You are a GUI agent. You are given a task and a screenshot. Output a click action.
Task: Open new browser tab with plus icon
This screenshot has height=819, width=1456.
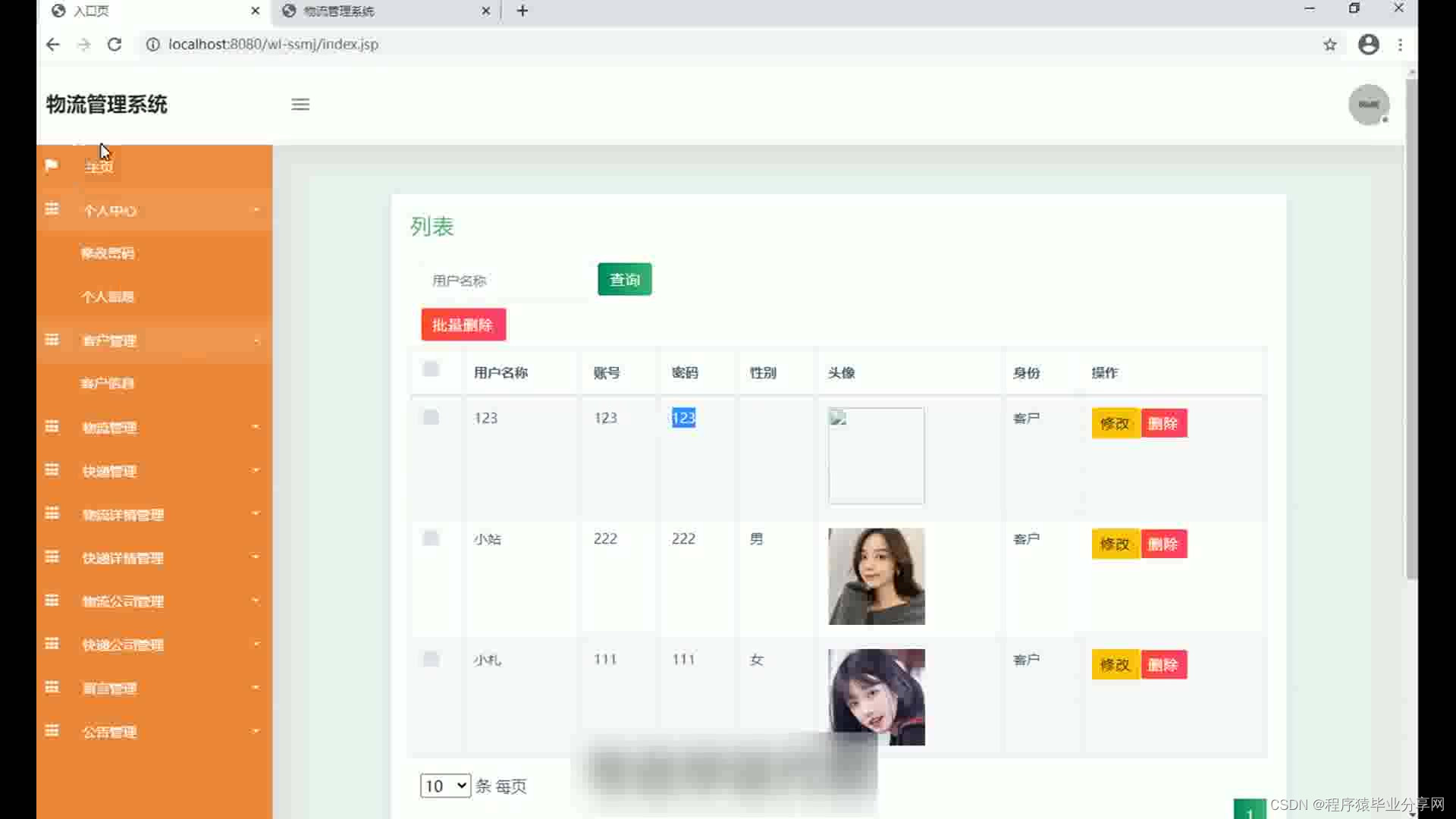(x=522, y=11)
